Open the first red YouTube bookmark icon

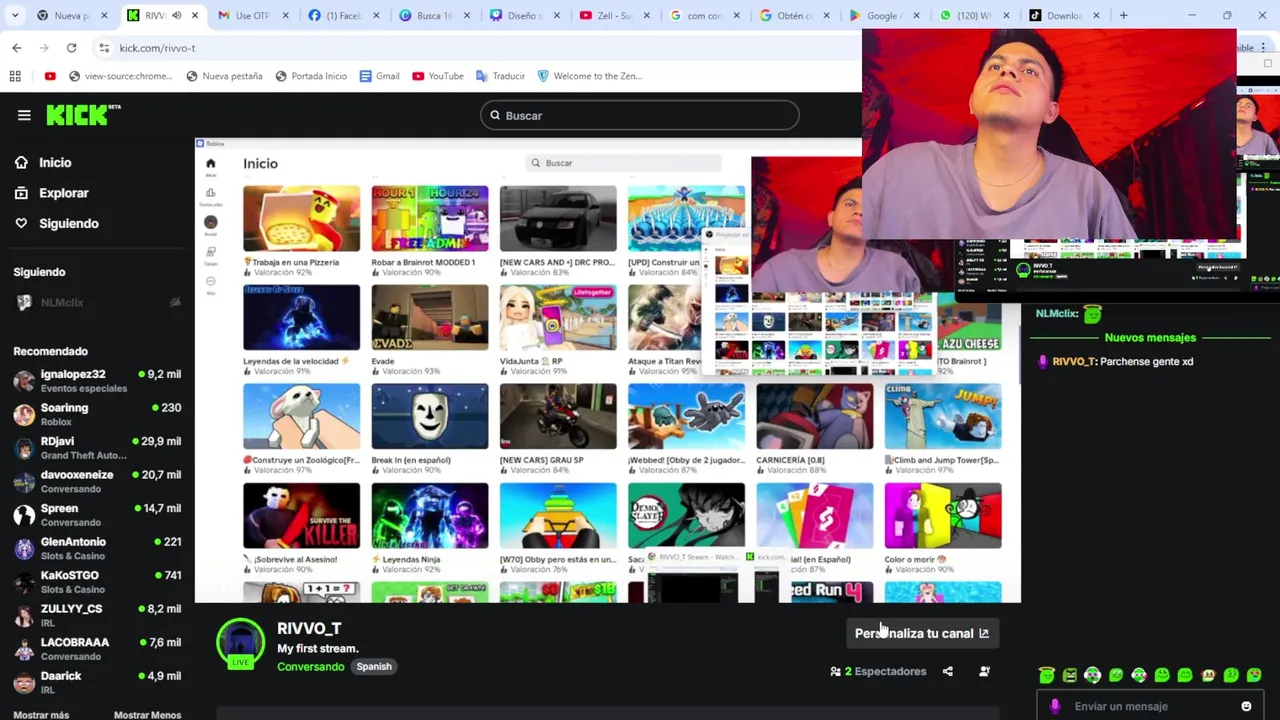[x=50, y=76]
